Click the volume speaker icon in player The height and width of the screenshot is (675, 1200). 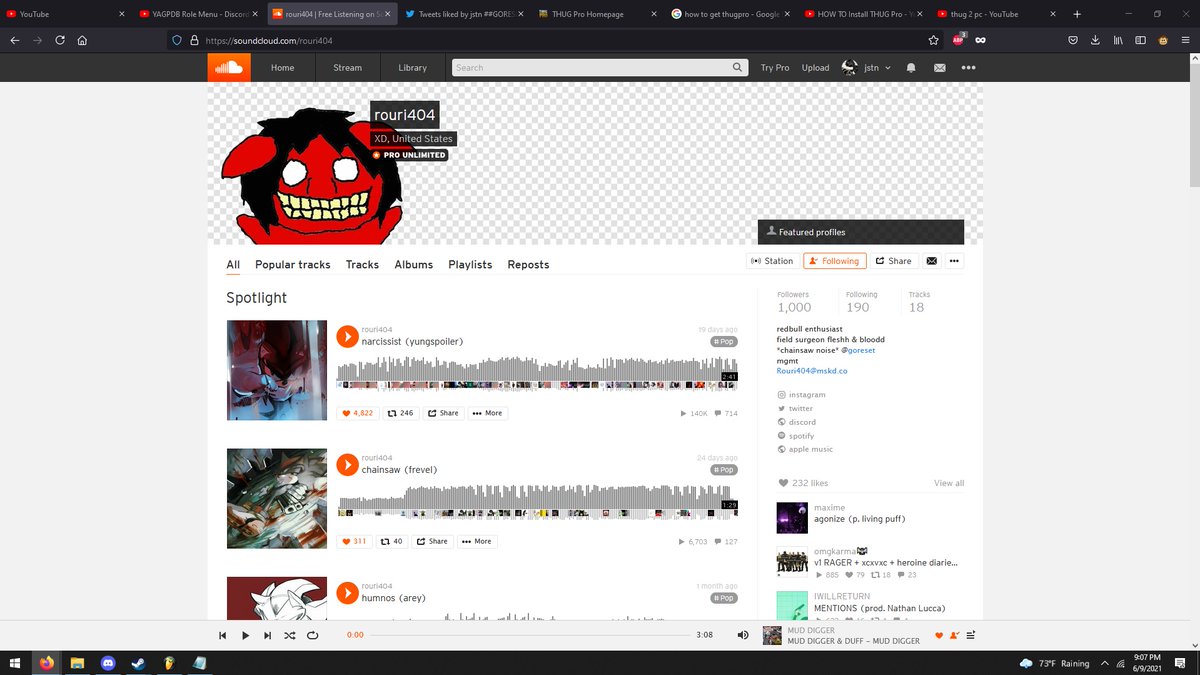(x=743, y=635)
